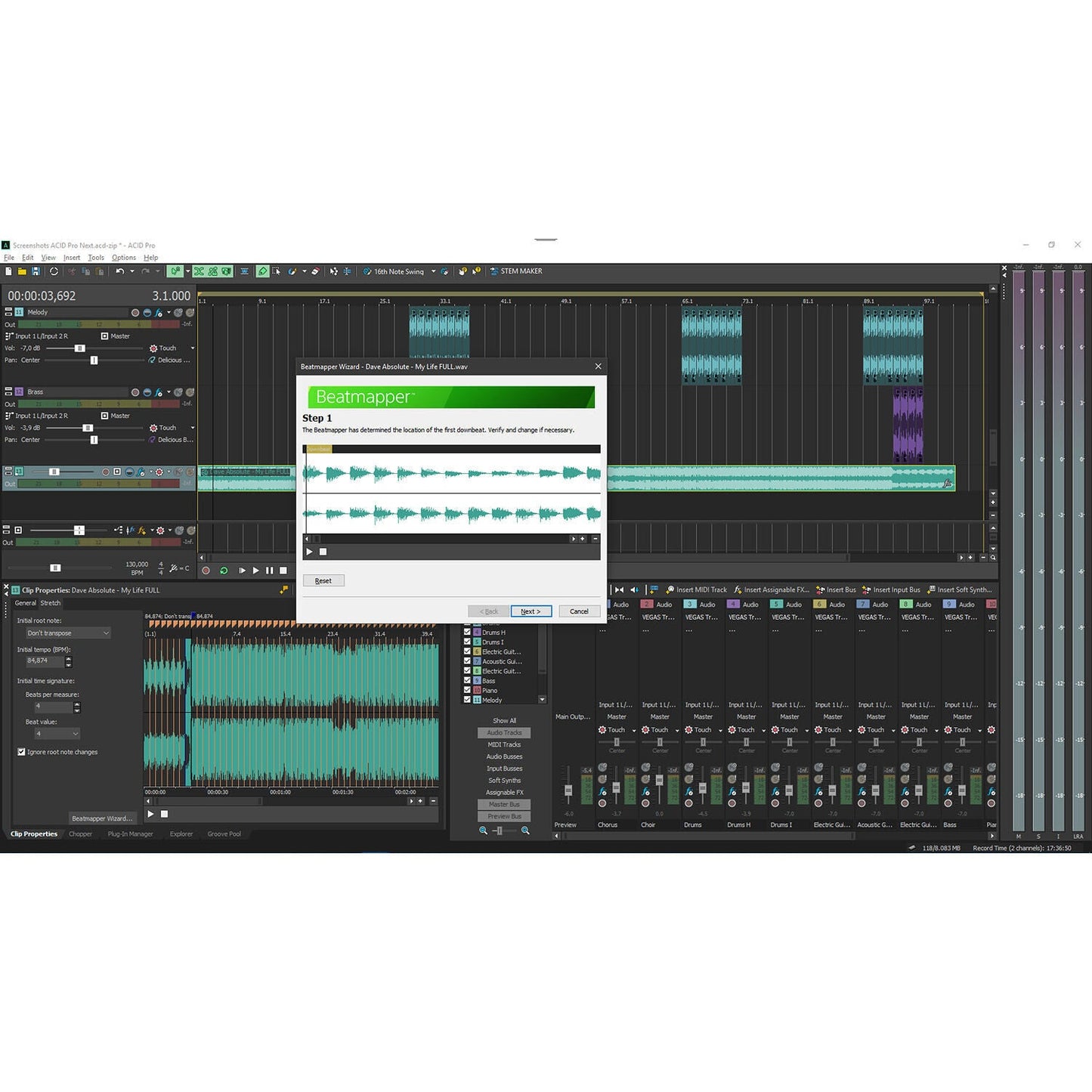Click the Next button in Beatmapper Wizard

[531, 611]
